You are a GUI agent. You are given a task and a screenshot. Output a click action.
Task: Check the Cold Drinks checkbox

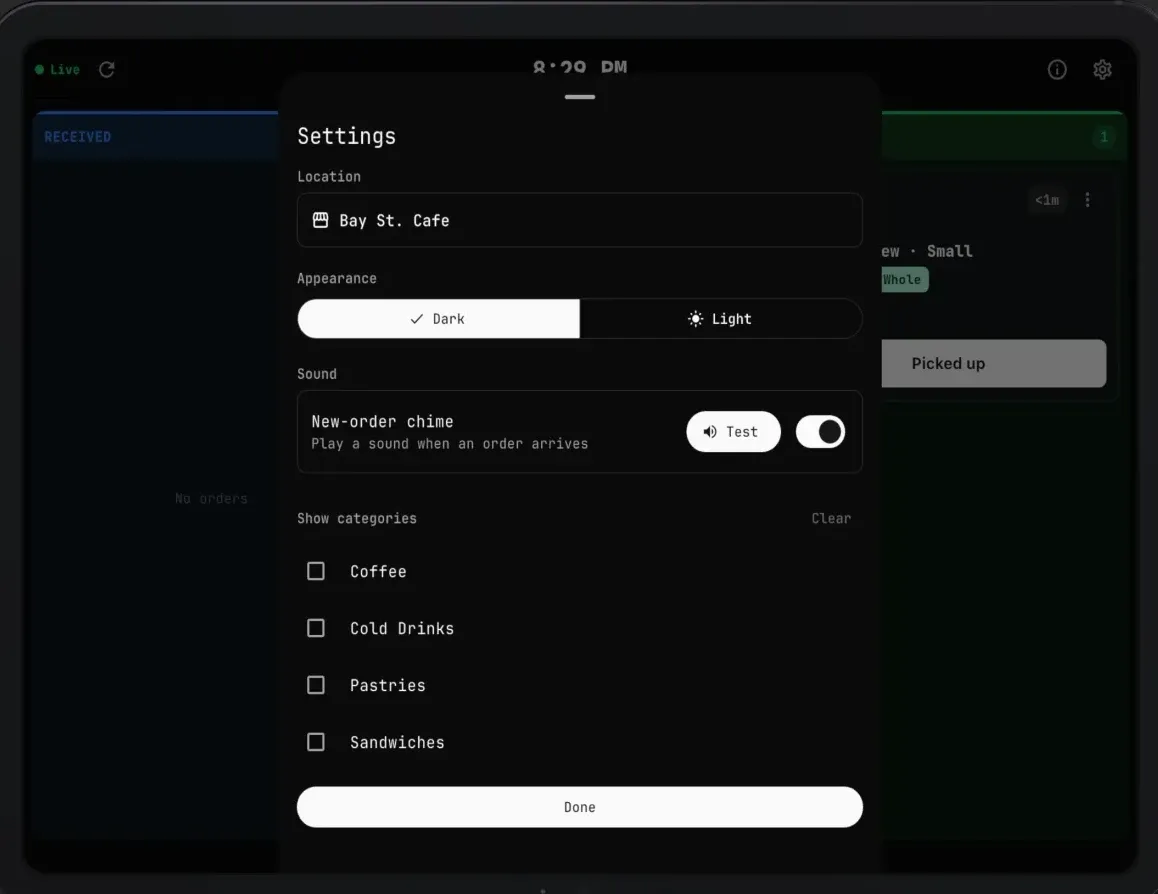pyautogui.click(x=315, y=628)
